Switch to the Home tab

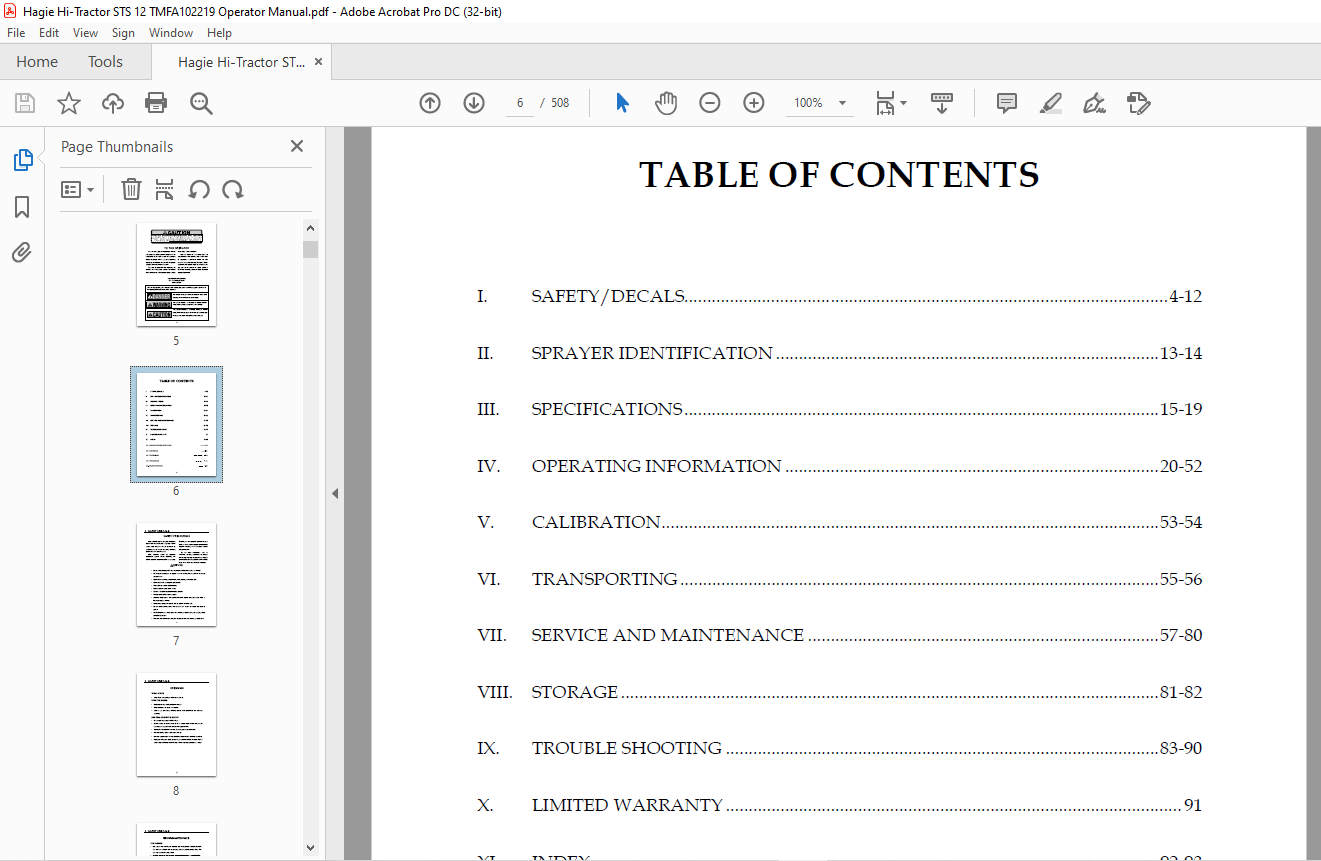[37, 62]
